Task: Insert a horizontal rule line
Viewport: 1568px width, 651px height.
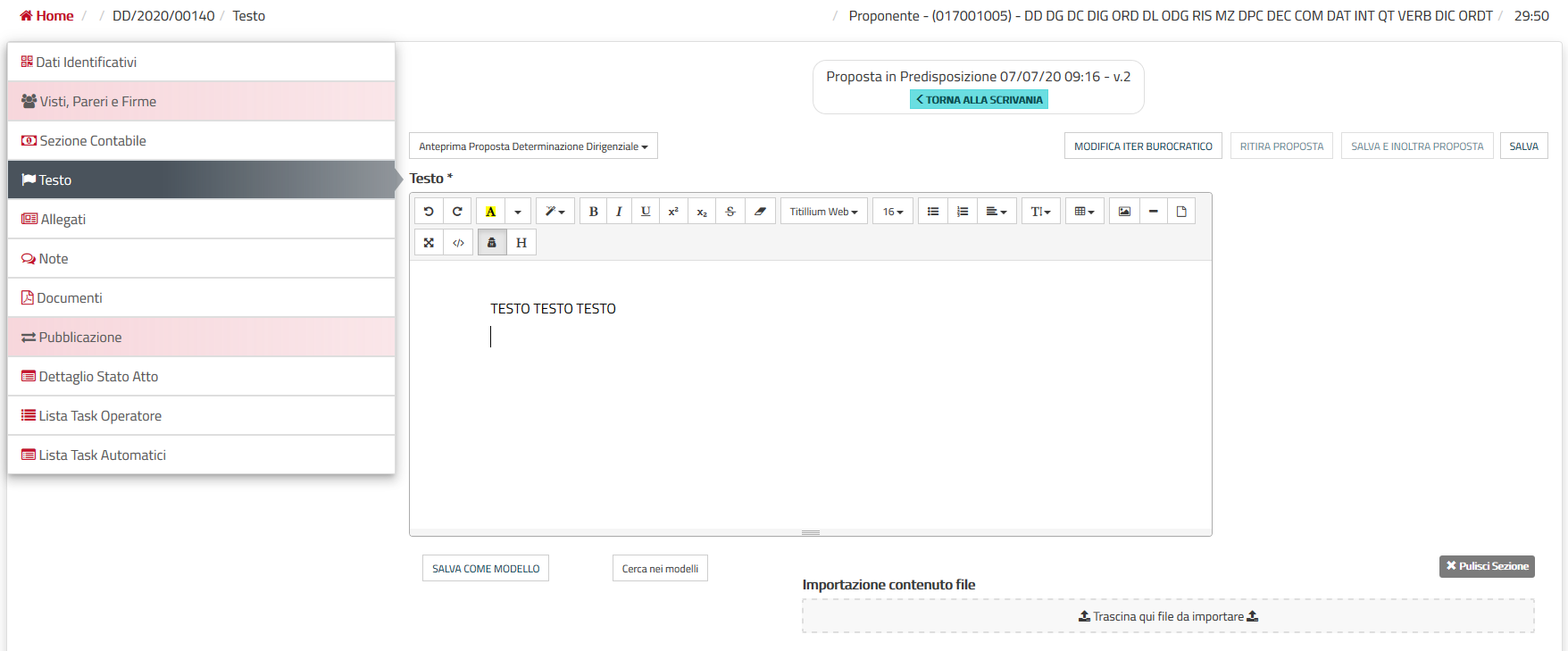Action: coord(1153,212)
